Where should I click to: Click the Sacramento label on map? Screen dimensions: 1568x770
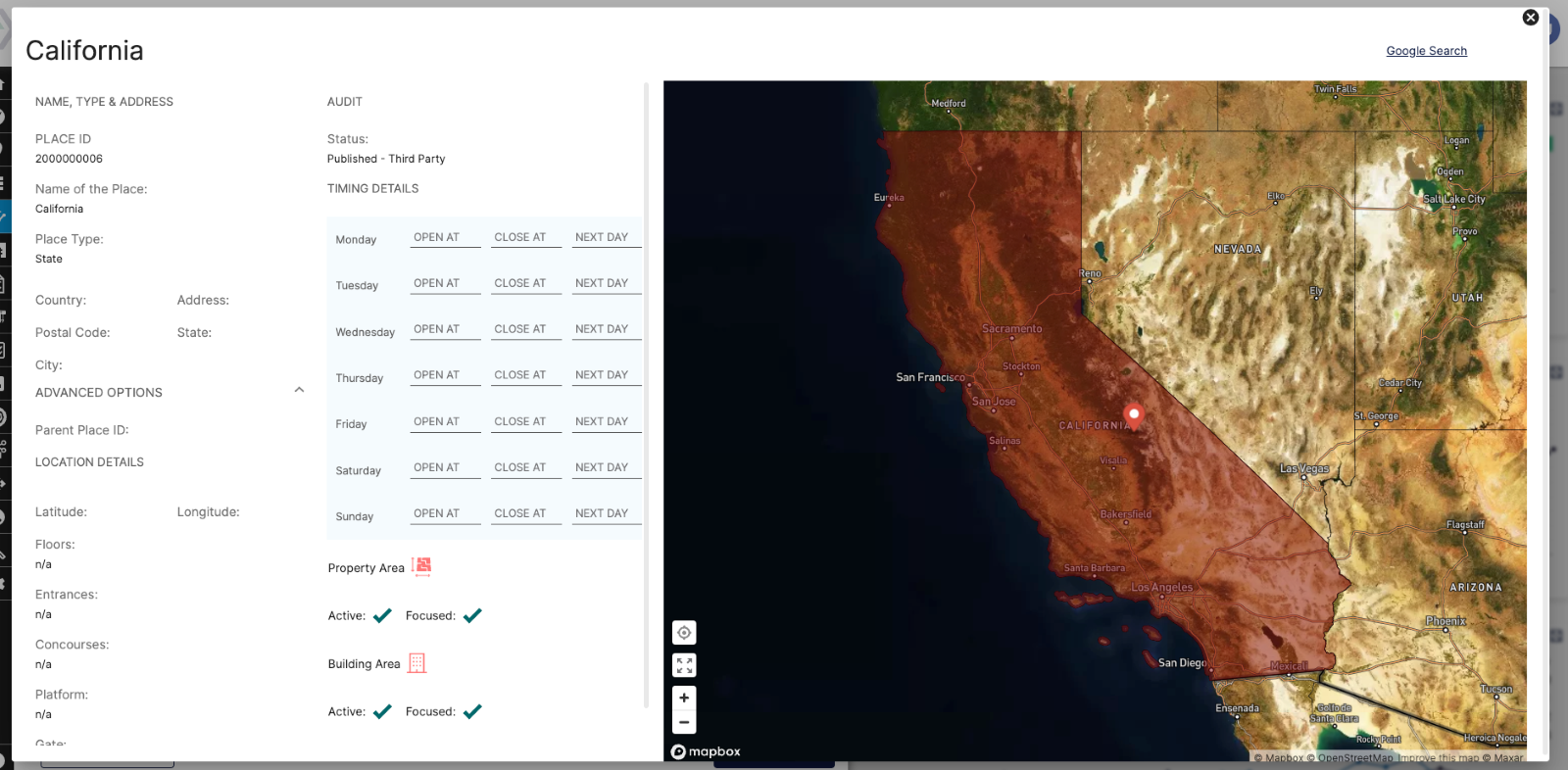tap(1012, 329)
